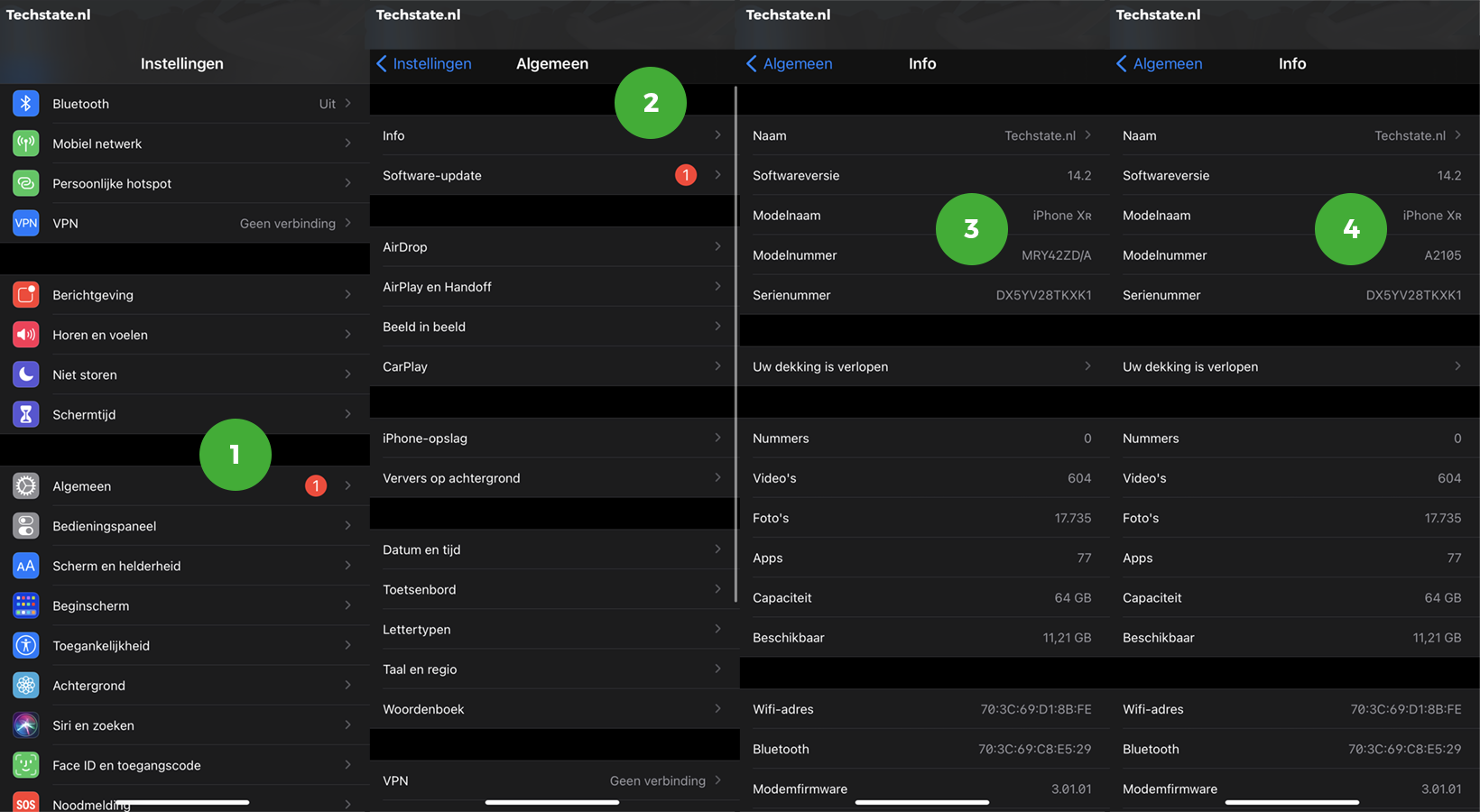The height and width of the screenshot is (812, 1480).
Task: Expand the Lettertypen chevron
Action: pos(718,629)
